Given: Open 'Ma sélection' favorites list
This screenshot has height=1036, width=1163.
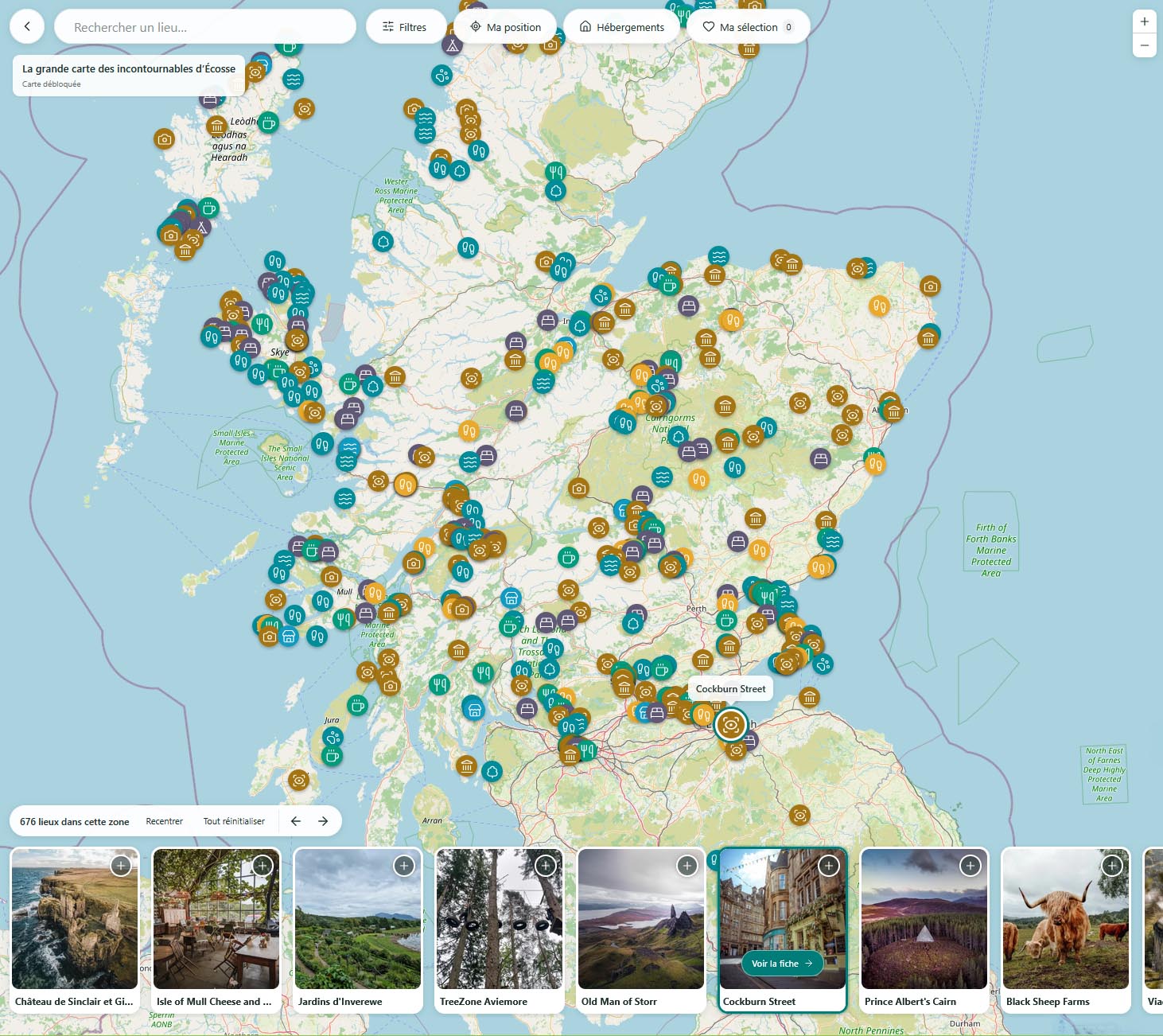Looking at the screenshot, I should (749, 27).
